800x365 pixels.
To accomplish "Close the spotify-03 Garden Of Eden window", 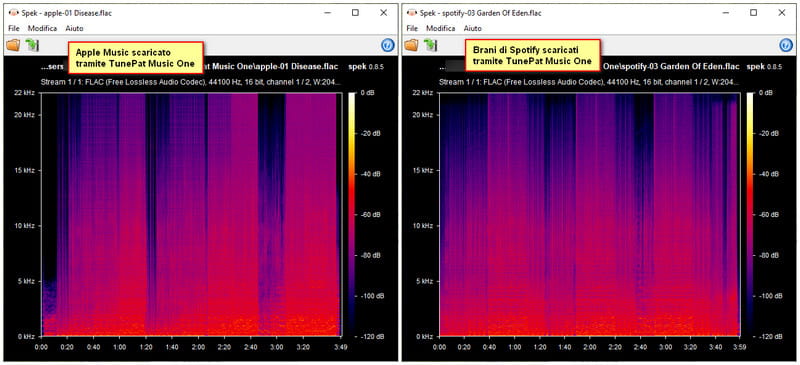I will tap(782, 13).
